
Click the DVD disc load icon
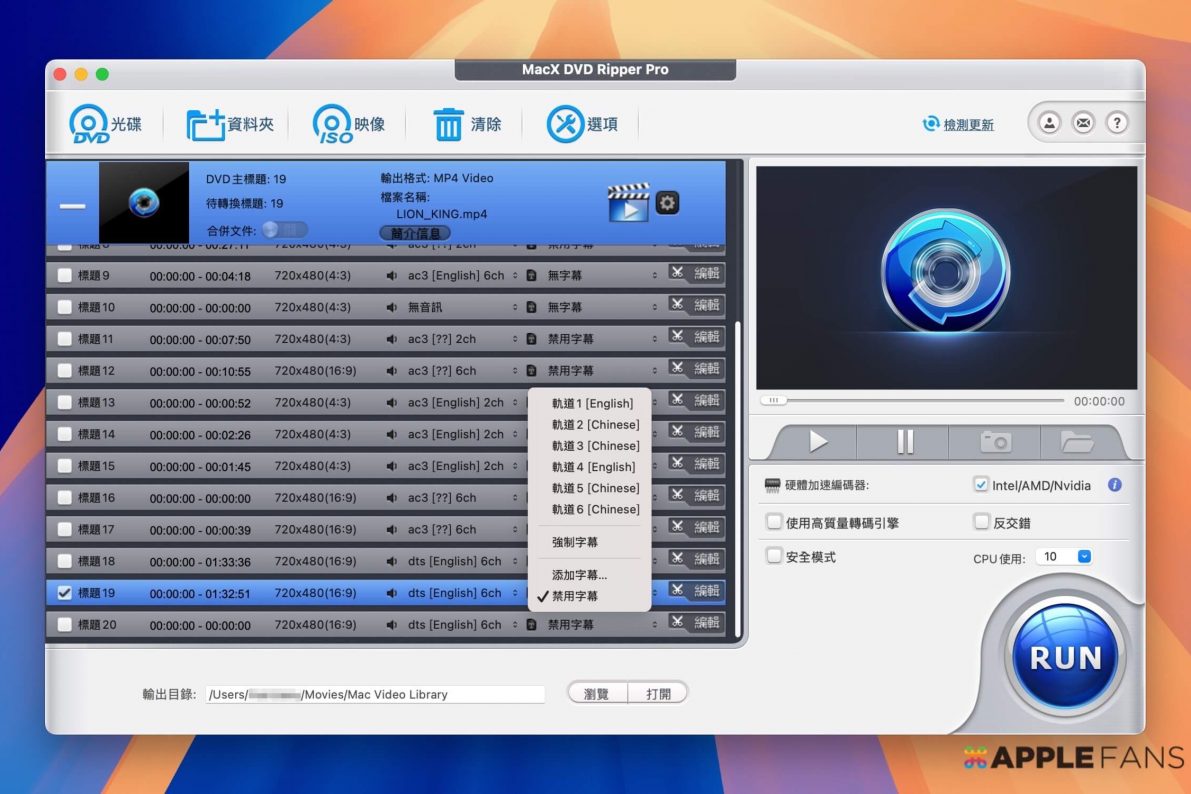88,125
